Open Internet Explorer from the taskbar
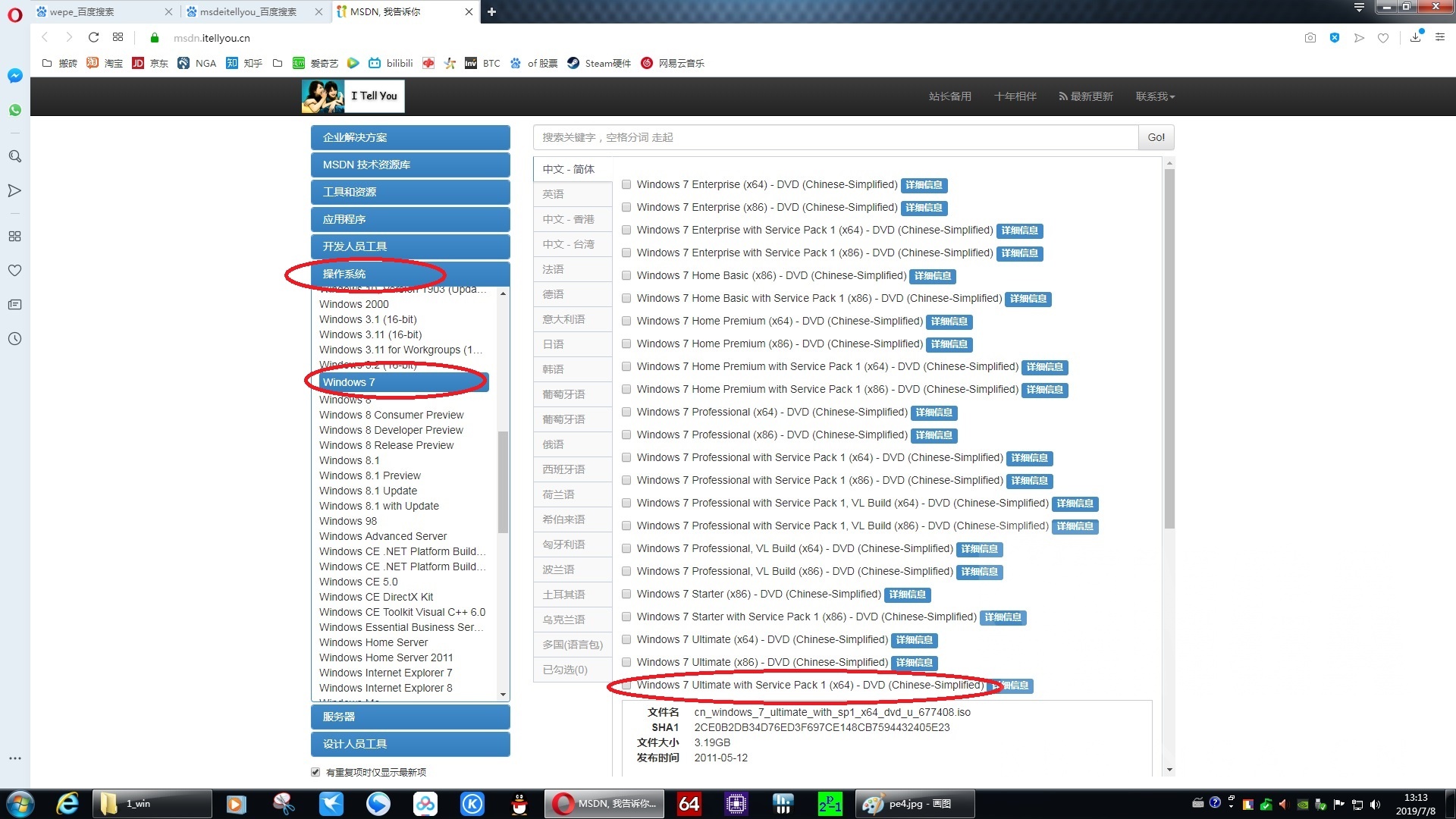 point(67,804)
